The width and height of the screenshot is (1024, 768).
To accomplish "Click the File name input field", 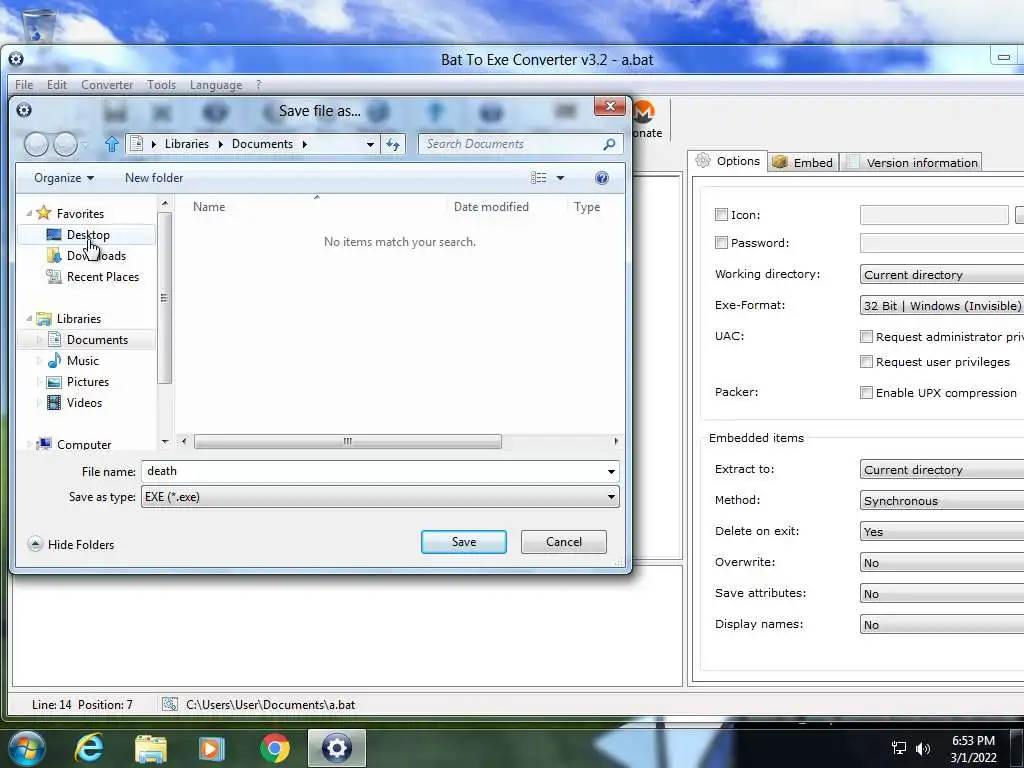I will coord(372,471).
